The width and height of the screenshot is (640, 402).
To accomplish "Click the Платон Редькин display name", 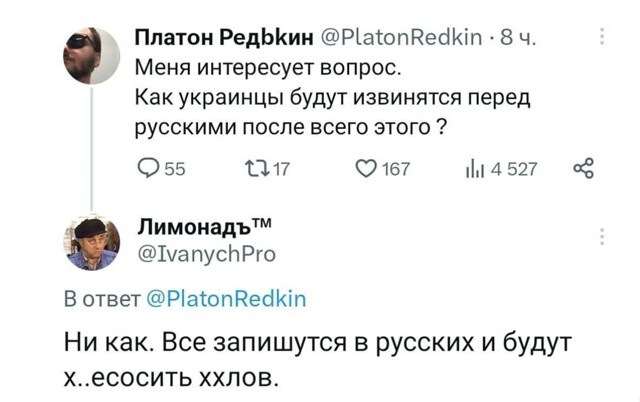I will (224, 38).
